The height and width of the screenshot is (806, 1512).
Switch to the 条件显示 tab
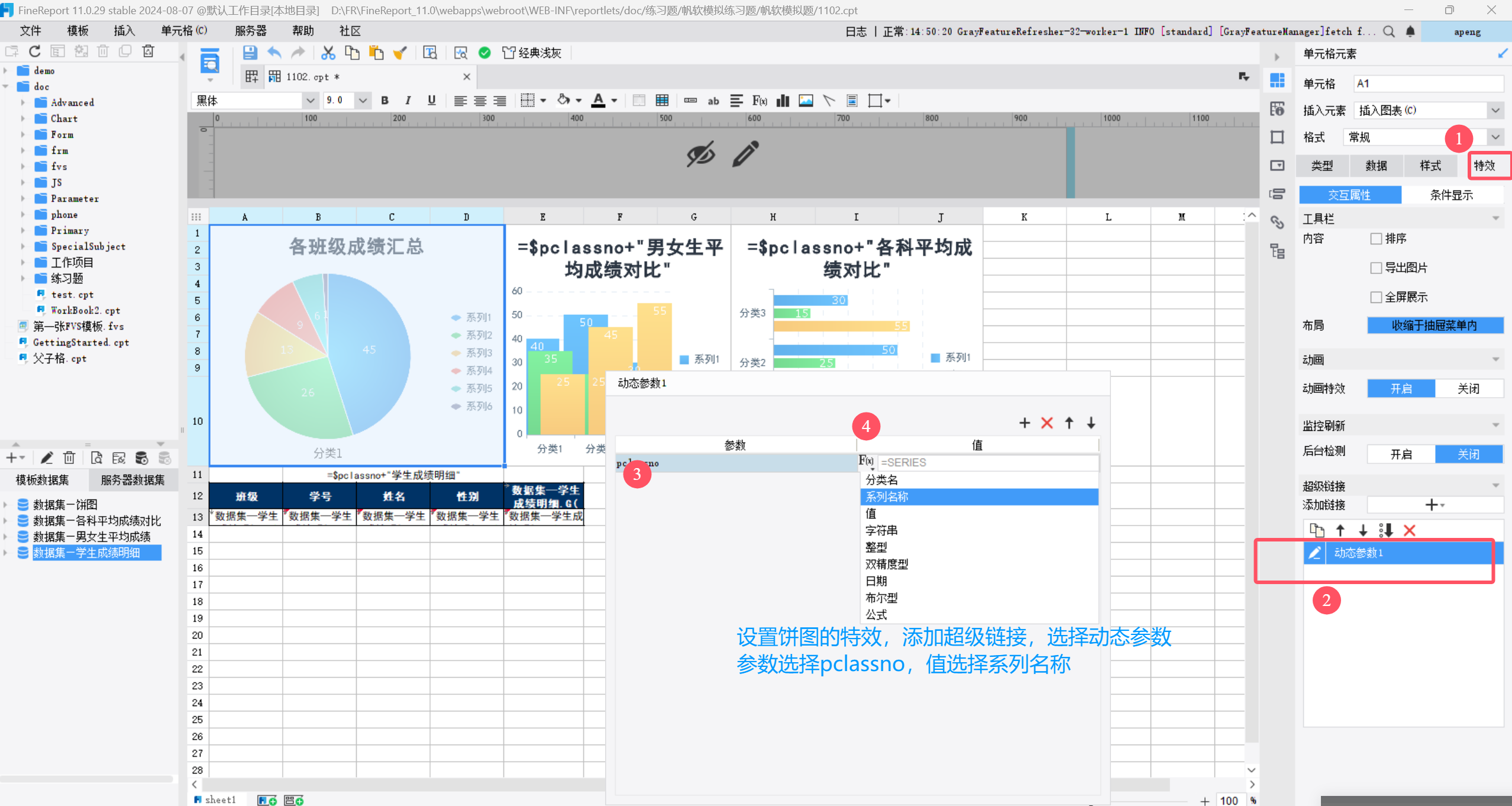coord(1451,195)
